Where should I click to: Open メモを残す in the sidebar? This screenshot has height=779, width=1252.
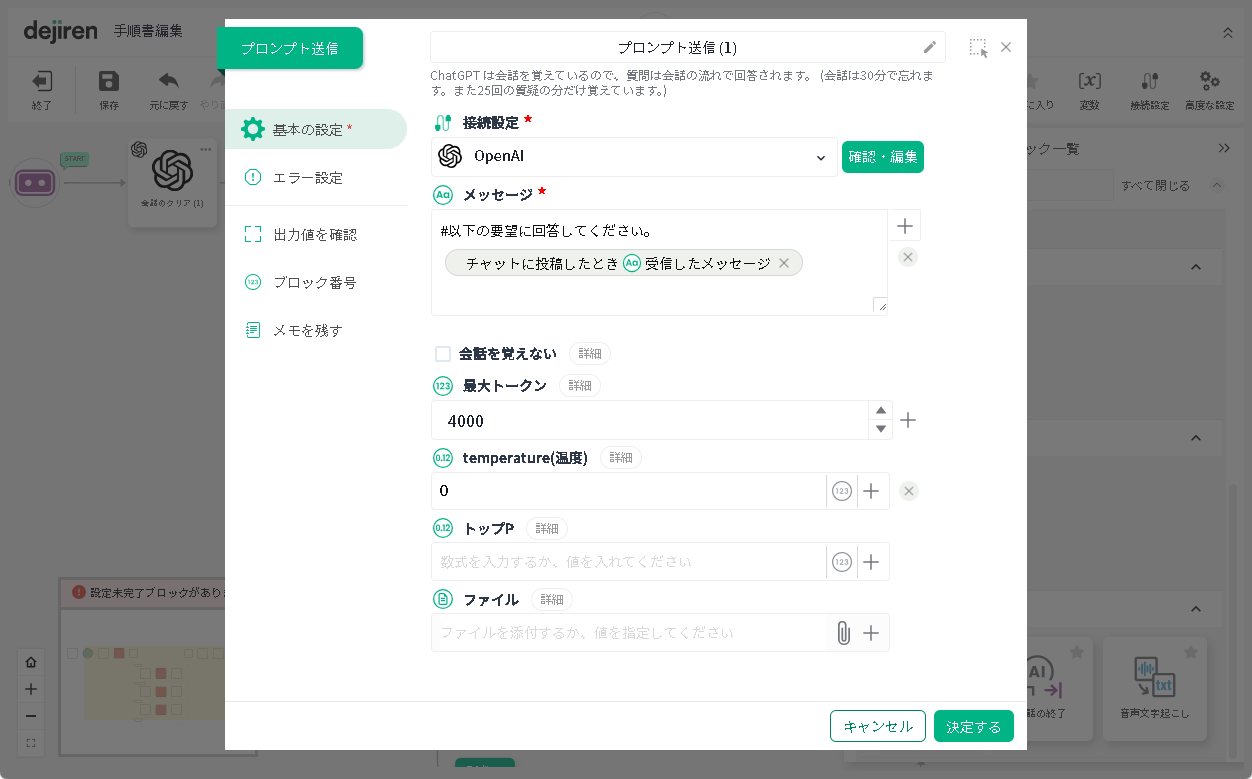[x=308, y=331]
